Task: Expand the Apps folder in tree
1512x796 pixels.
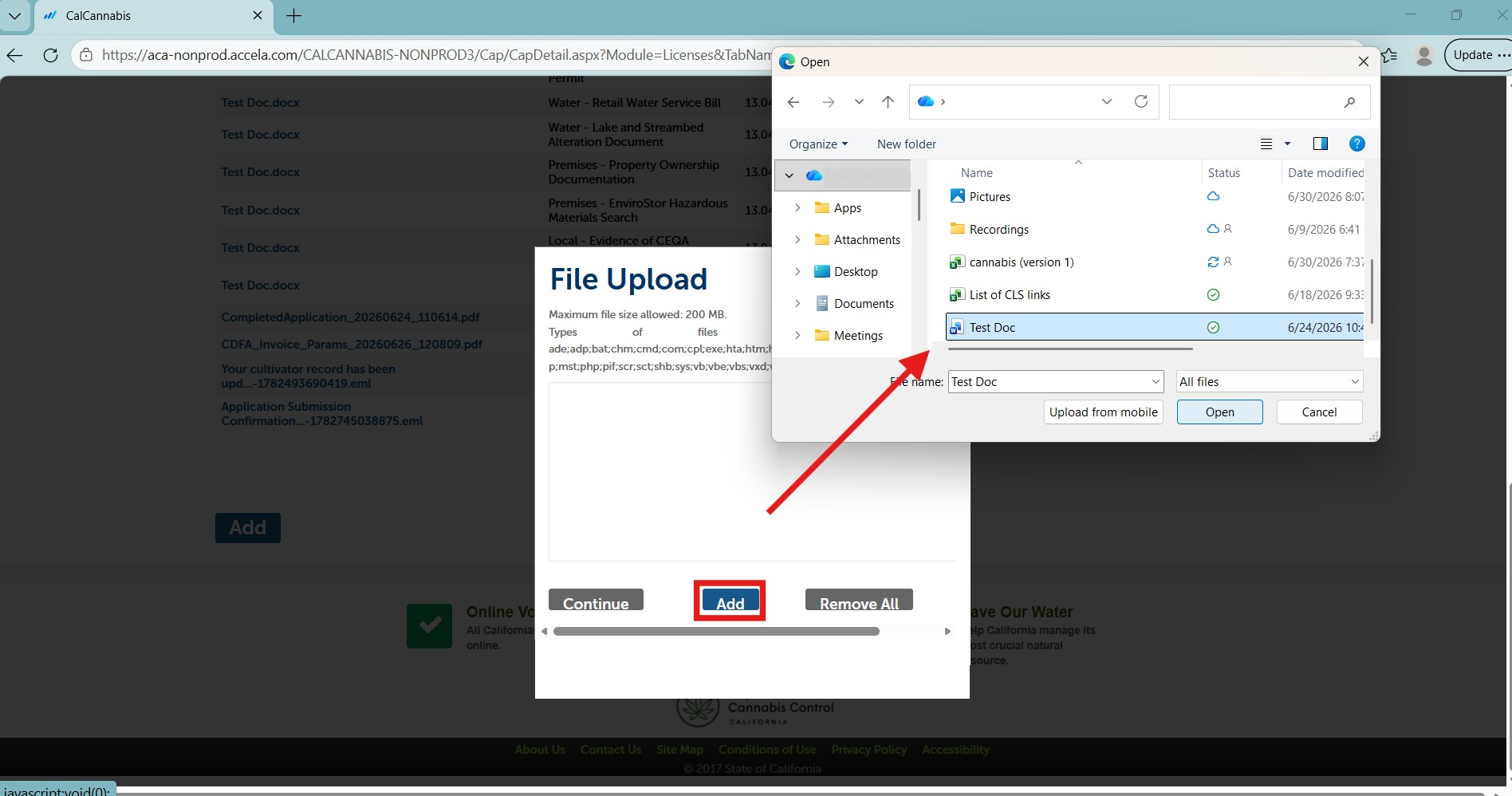Action: (x=797, y=207)
